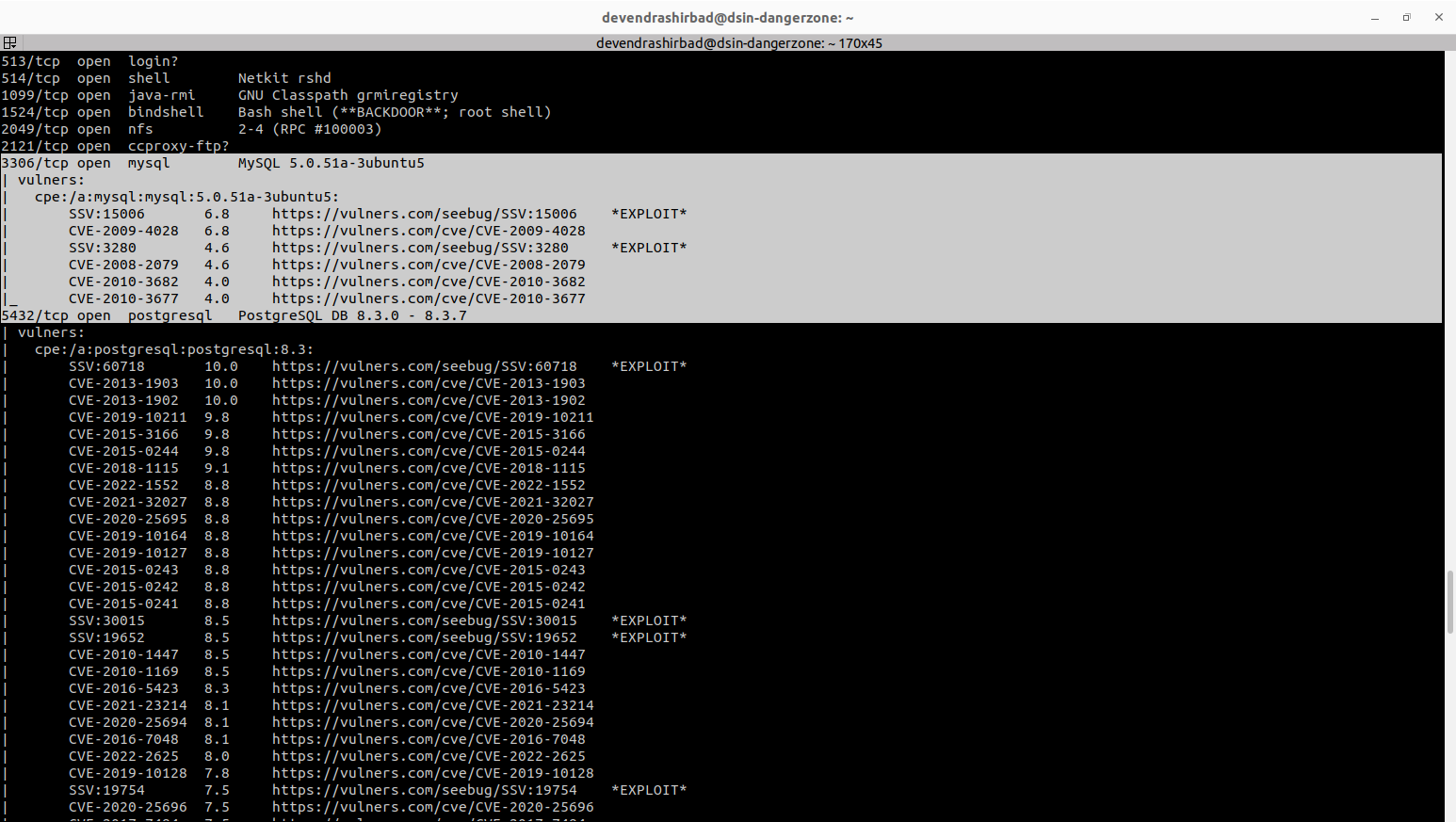The height and width of the screenshot is (822, 1456).
Task: Click the window title devendrashirbad@dsin-dangerzone
Action: click(x=727, y=18)
